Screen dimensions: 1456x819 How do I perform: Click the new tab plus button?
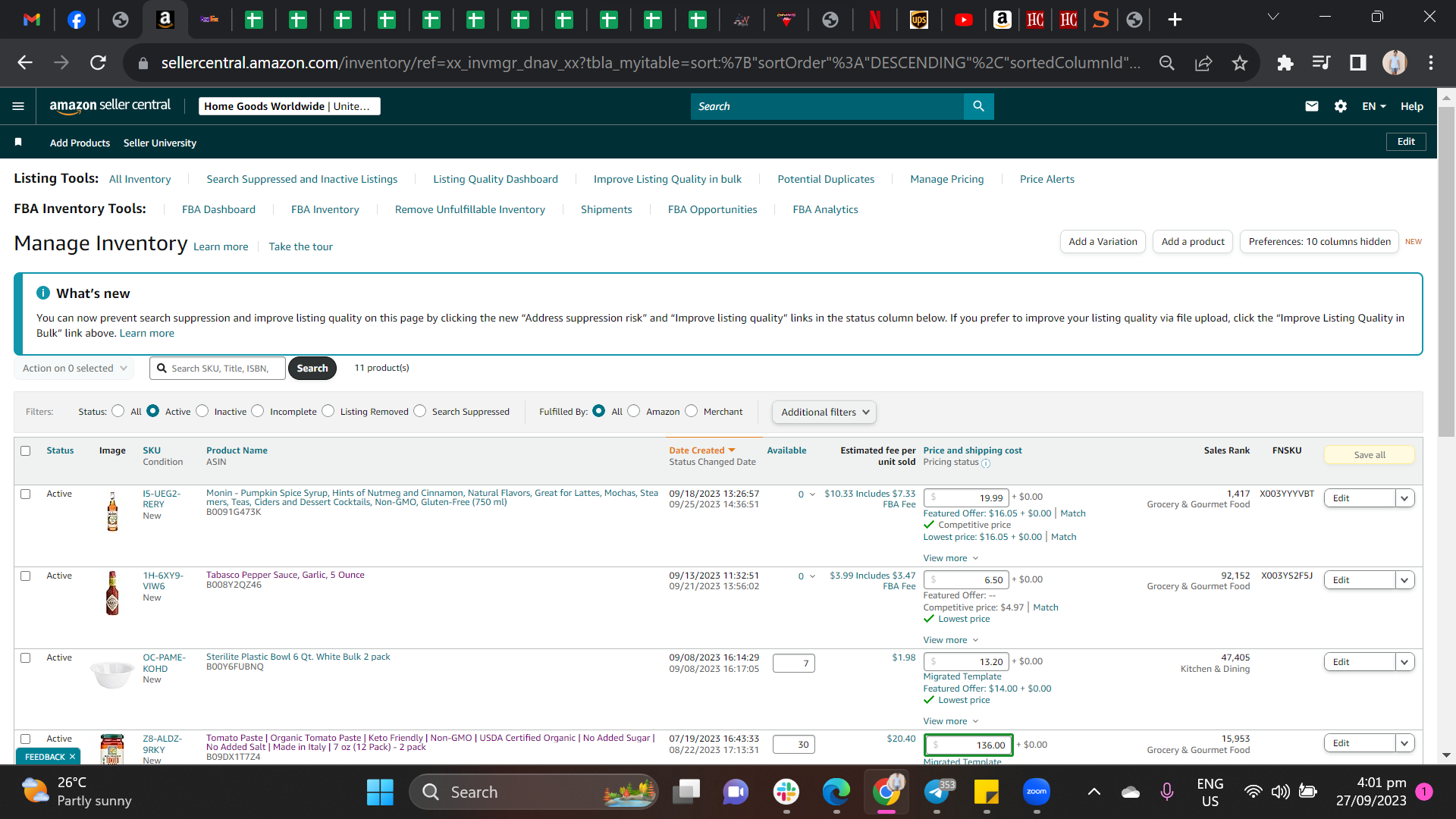(1175, 20)
